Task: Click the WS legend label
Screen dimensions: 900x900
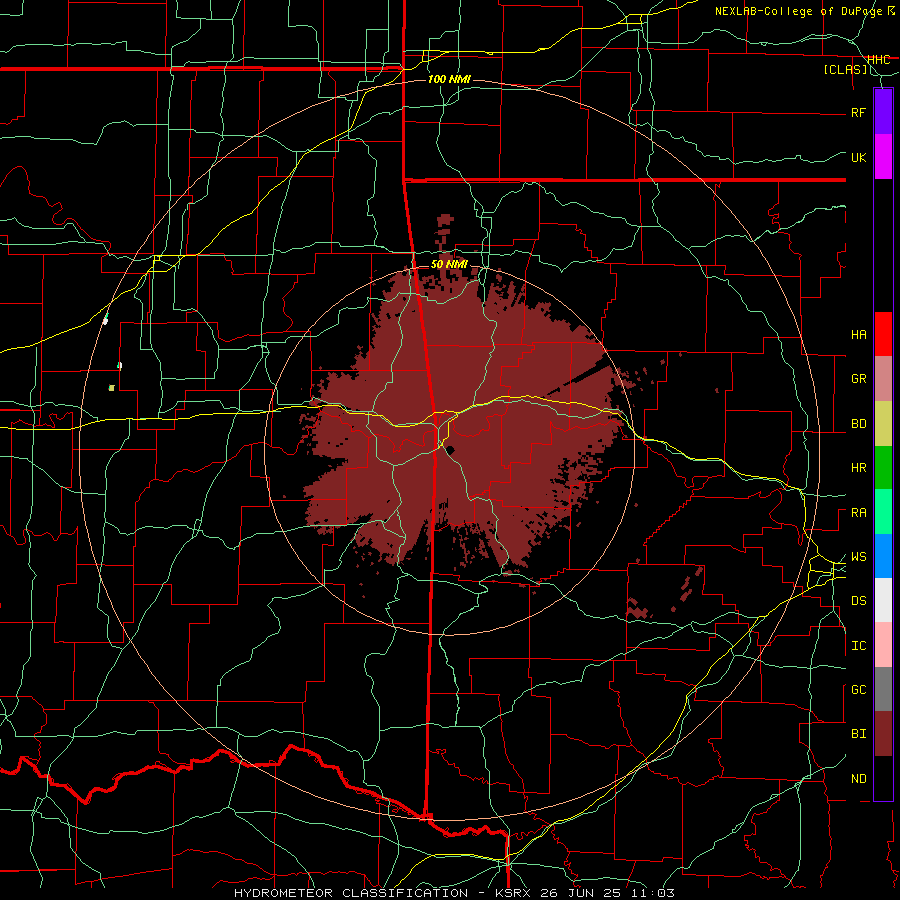Action: click(x=859, y=557)
